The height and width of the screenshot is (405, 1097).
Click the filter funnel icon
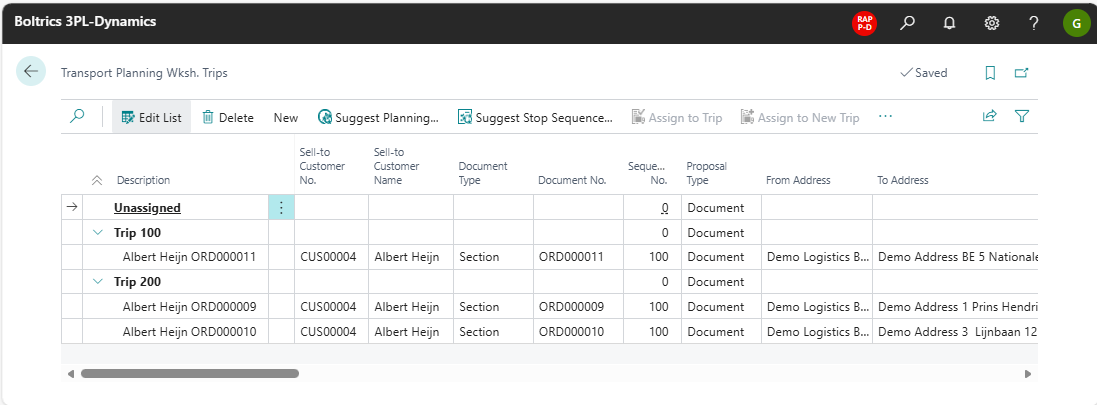tap(1021, 117)
